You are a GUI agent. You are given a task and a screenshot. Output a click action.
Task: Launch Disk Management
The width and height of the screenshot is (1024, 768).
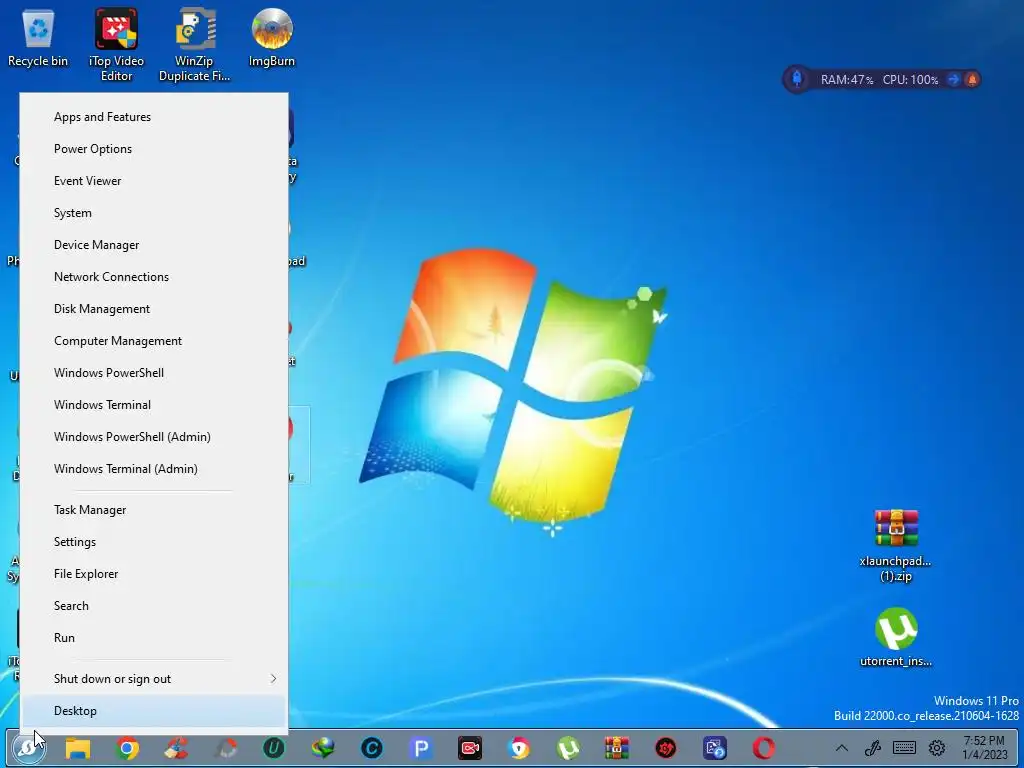click(153, 309)
